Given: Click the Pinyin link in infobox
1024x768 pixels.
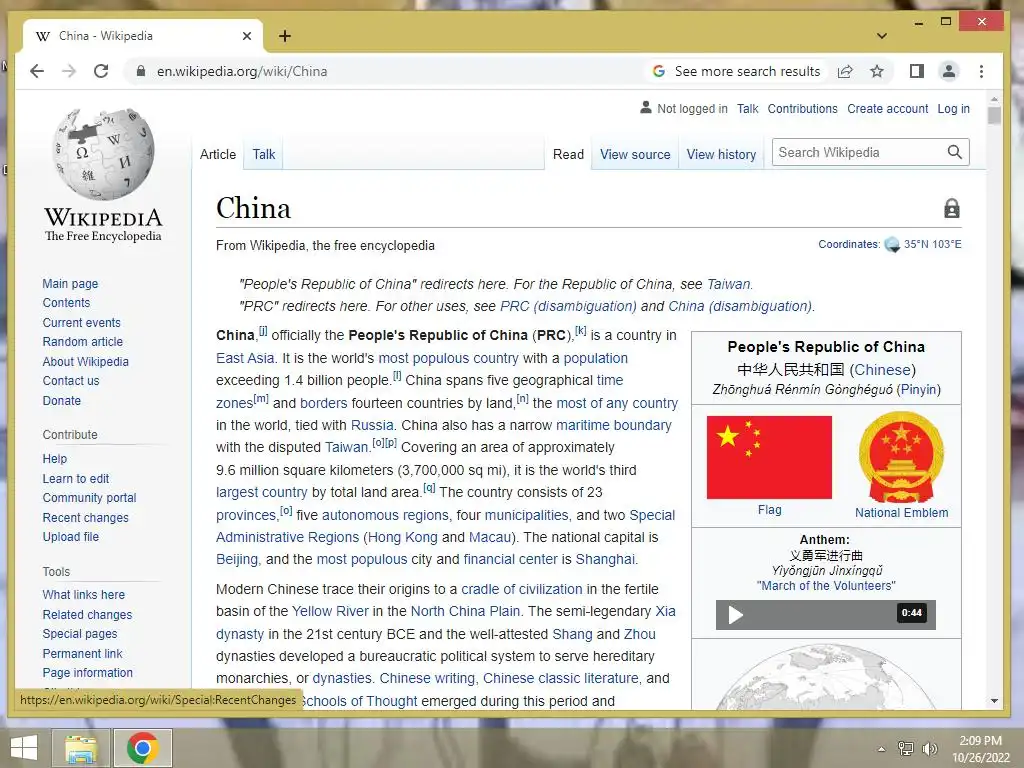Looking at the screenshot, I should click(x=918, y=390).
